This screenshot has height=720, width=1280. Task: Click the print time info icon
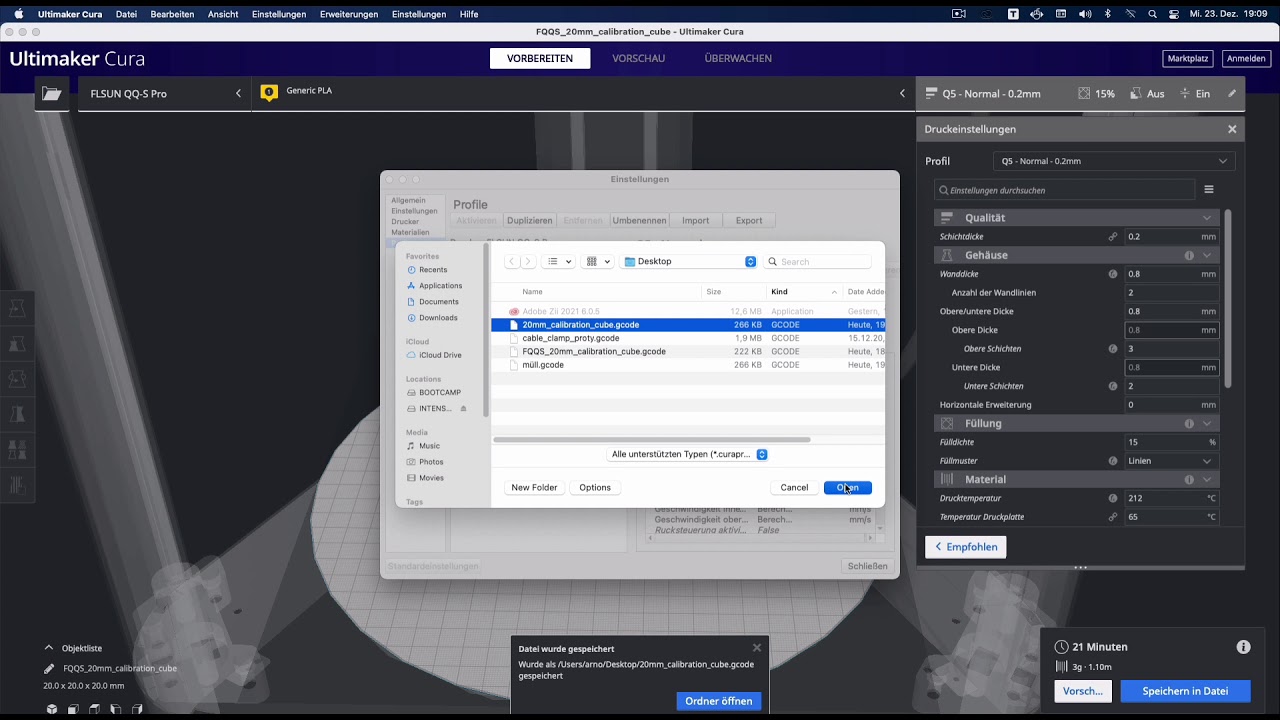(1244, 647)
